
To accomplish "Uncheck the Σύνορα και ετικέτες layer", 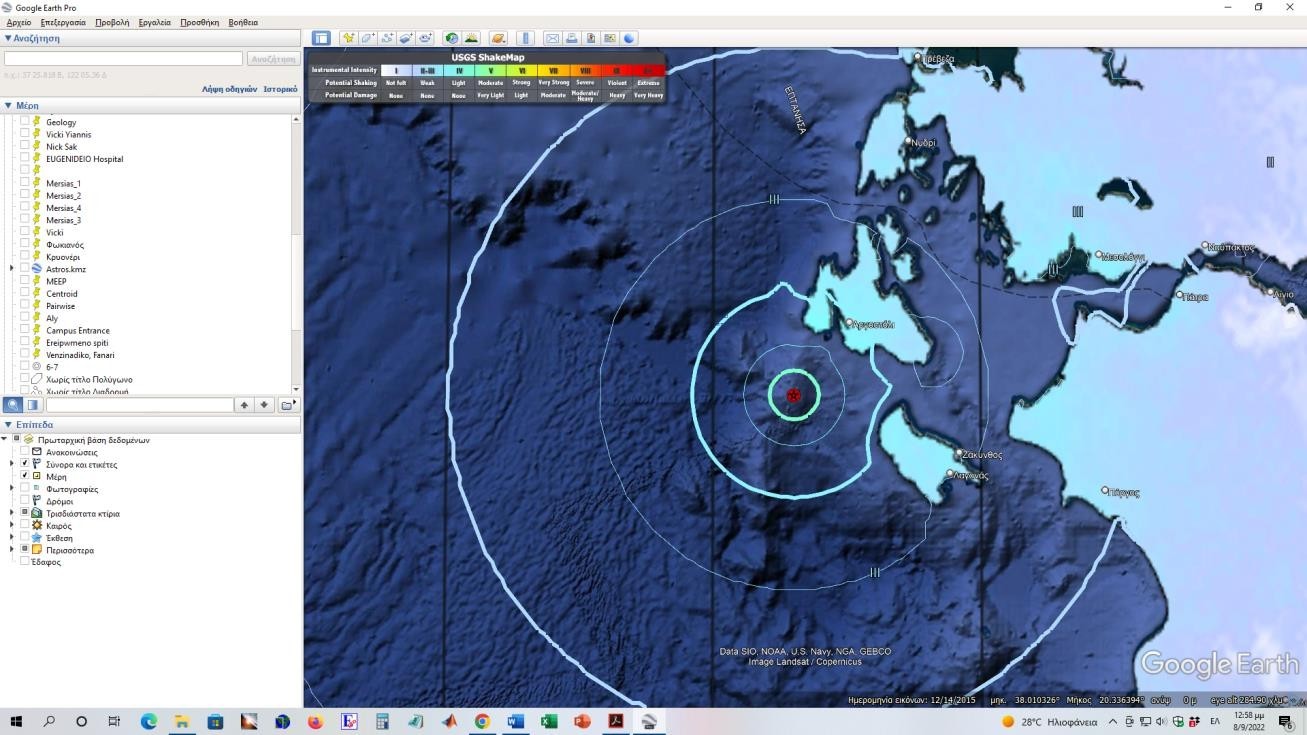I will click(x=25, y=464).
